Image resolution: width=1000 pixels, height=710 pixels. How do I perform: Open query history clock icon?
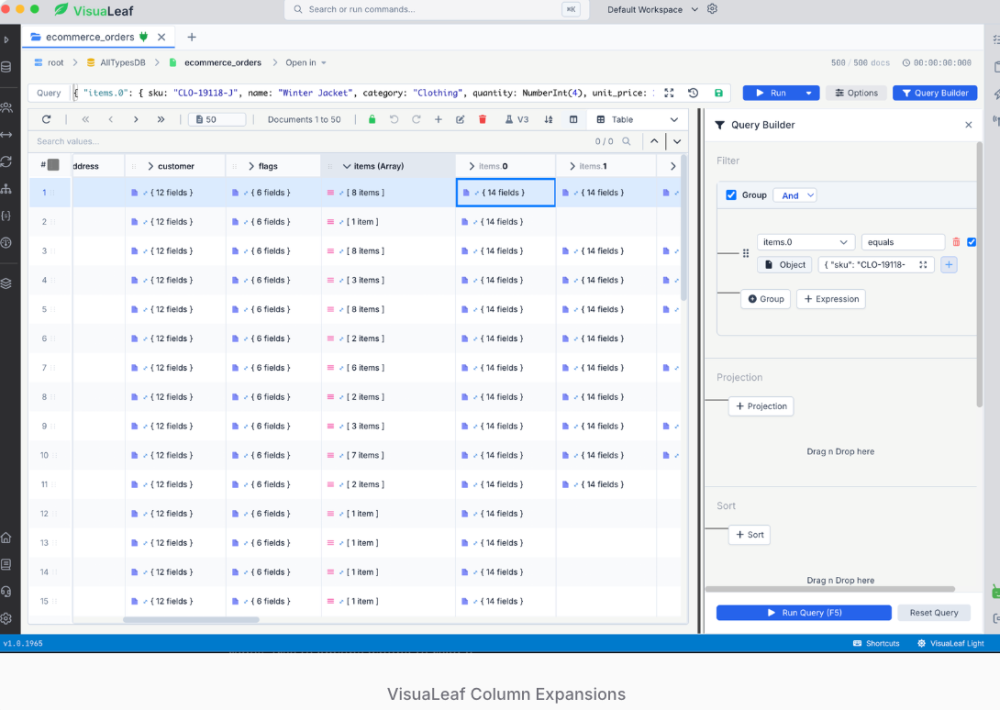tap(693, 93)
